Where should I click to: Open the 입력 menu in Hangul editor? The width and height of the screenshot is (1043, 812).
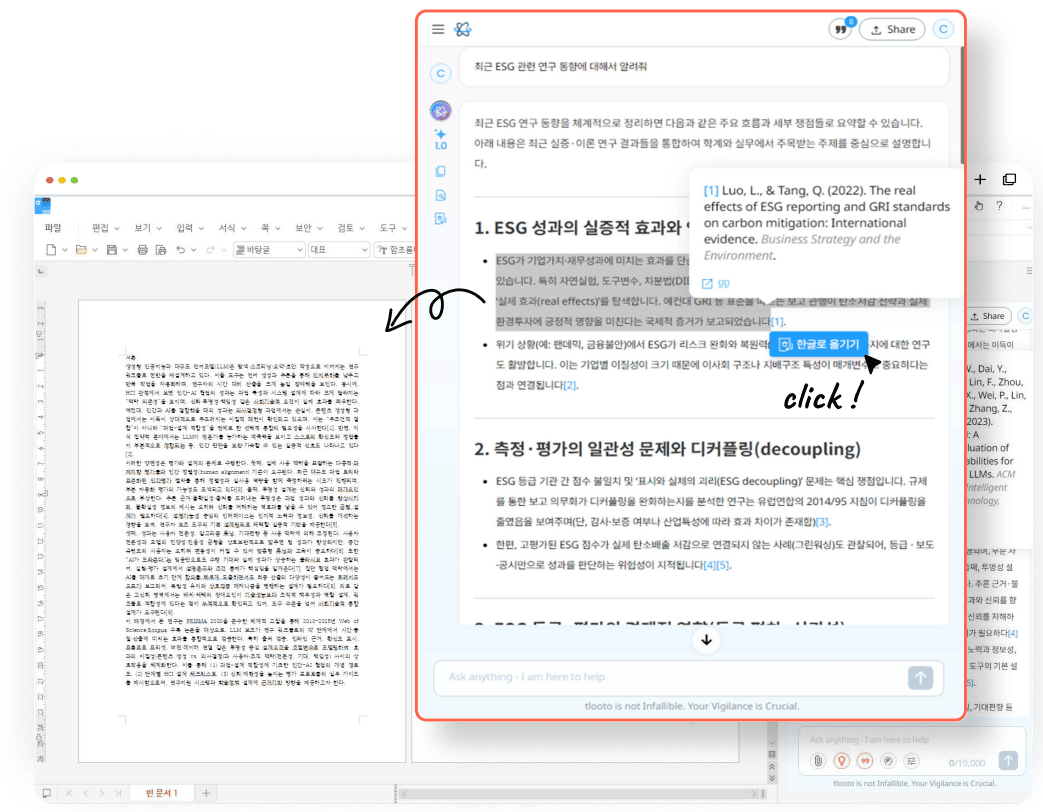[190, 228]
